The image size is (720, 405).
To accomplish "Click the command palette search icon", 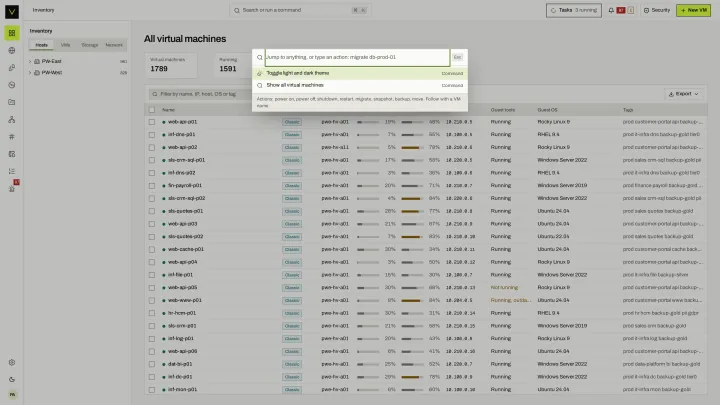I will [x=259, y=57].
